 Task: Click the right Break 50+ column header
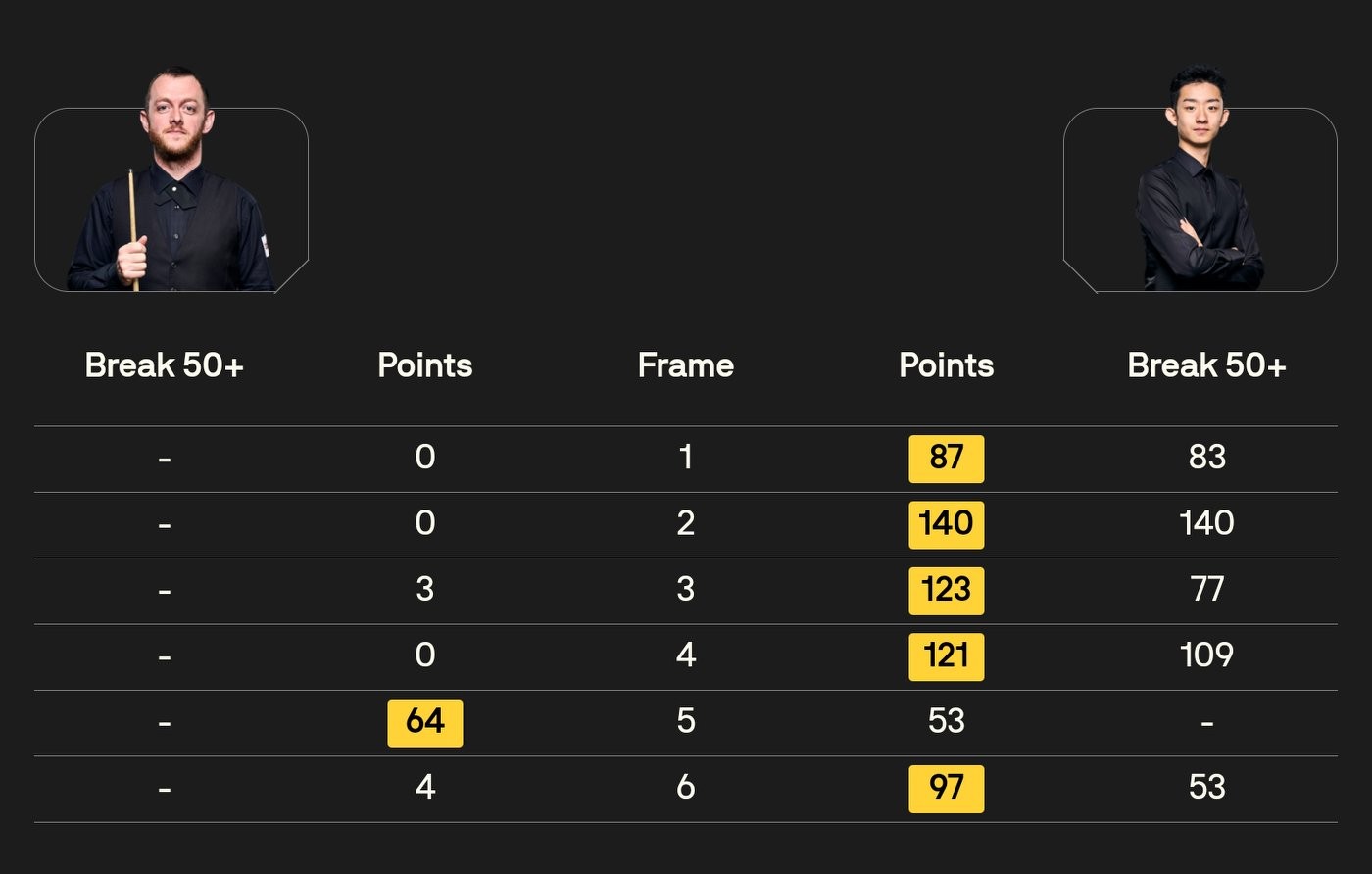(1206, 365)
